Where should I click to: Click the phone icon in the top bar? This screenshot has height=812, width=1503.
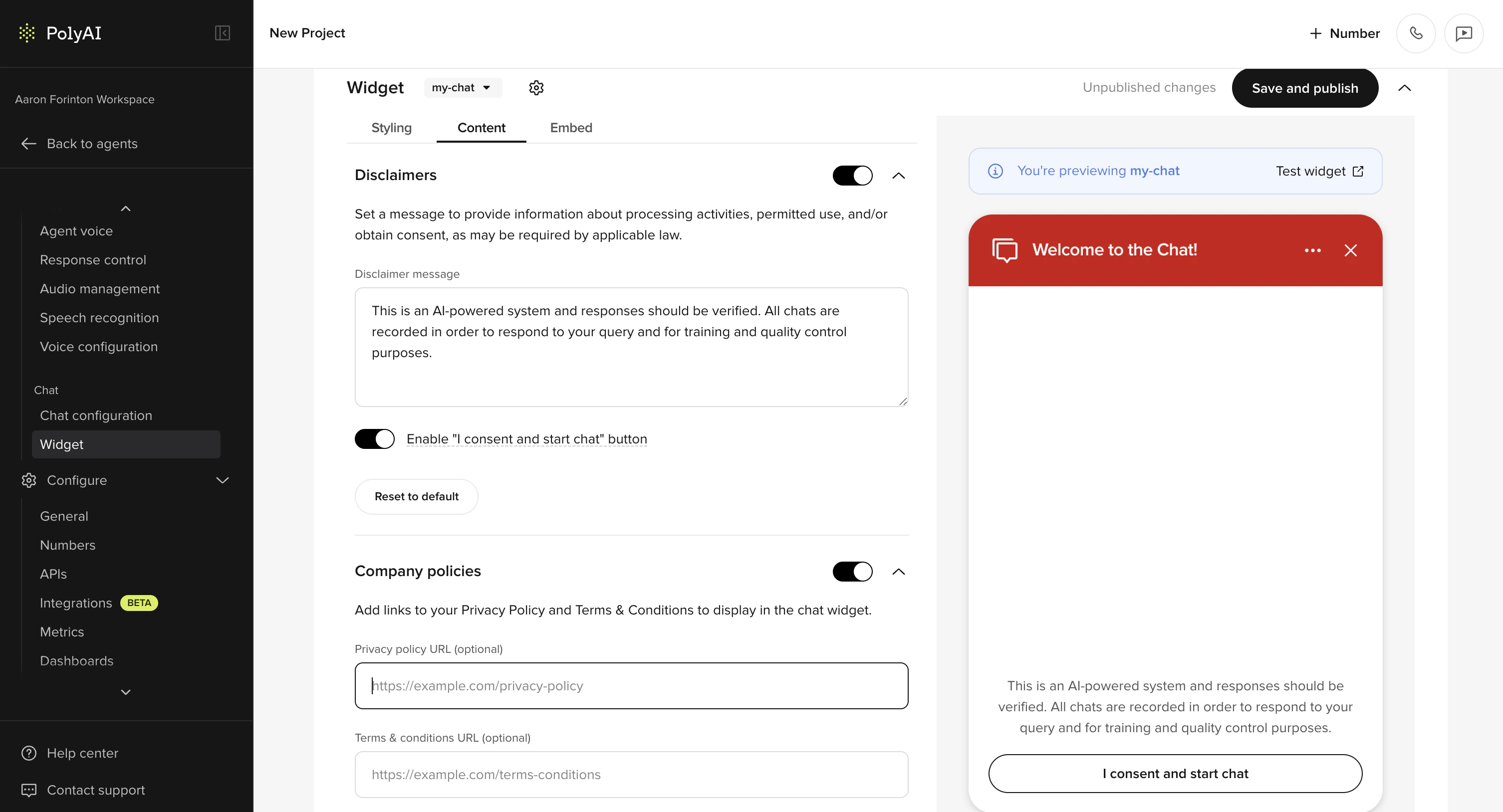[x=1416, y=33]
